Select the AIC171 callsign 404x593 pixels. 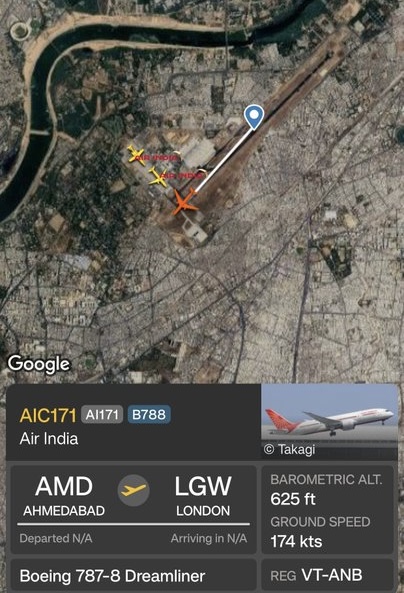point(48,415)
